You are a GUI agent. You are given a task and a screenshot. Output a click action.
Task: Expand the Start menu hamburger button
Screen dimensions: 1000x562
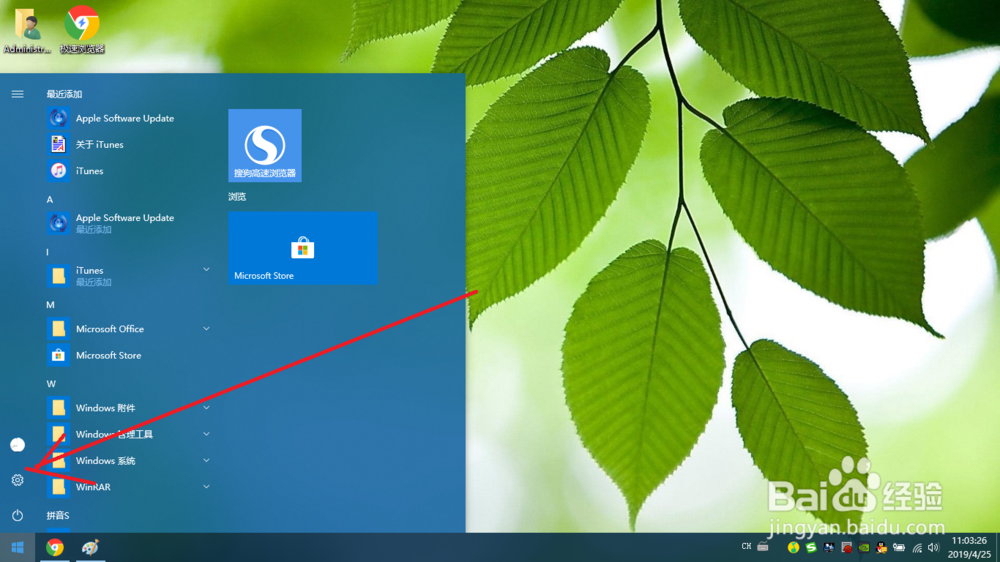click(x=17, y=94)
